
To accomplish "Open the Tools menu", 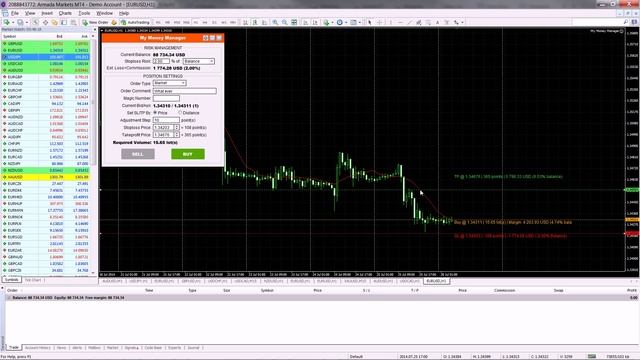I will click(84, 13).
